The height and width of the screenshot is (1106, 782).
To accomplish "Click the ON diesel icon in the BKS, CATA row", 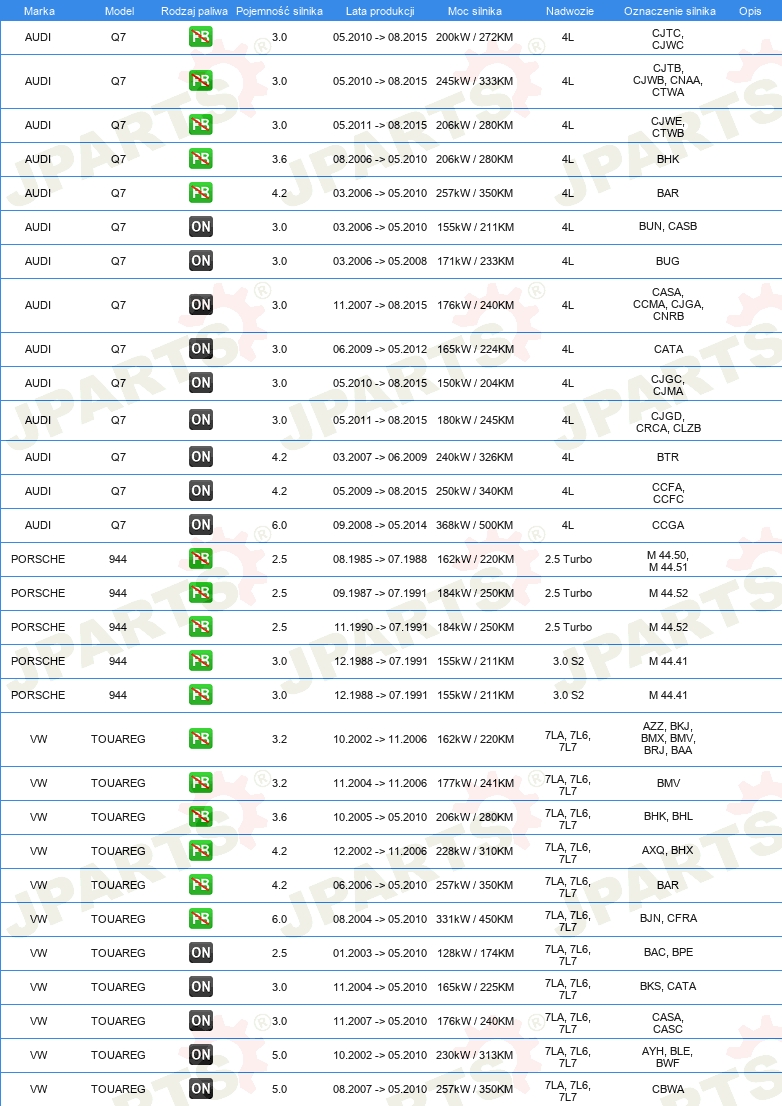I will coord(201,986).
